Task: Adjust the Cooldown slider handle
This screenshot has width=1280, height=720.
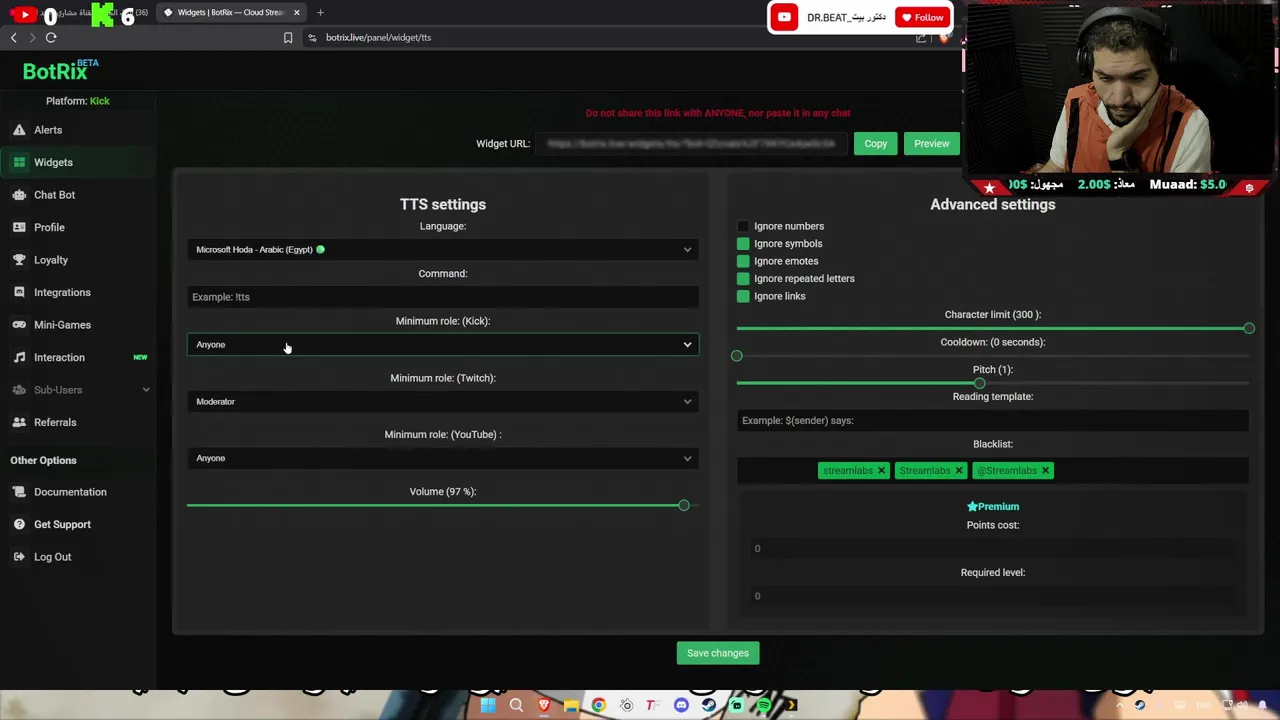Action: point(737,356)
